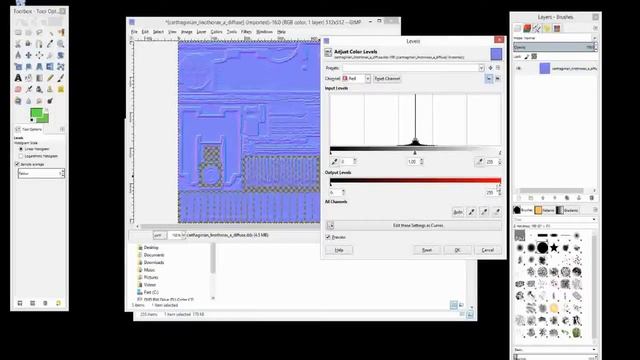Select the Rectangle Select tool in Toolbox

coord(18,33)
